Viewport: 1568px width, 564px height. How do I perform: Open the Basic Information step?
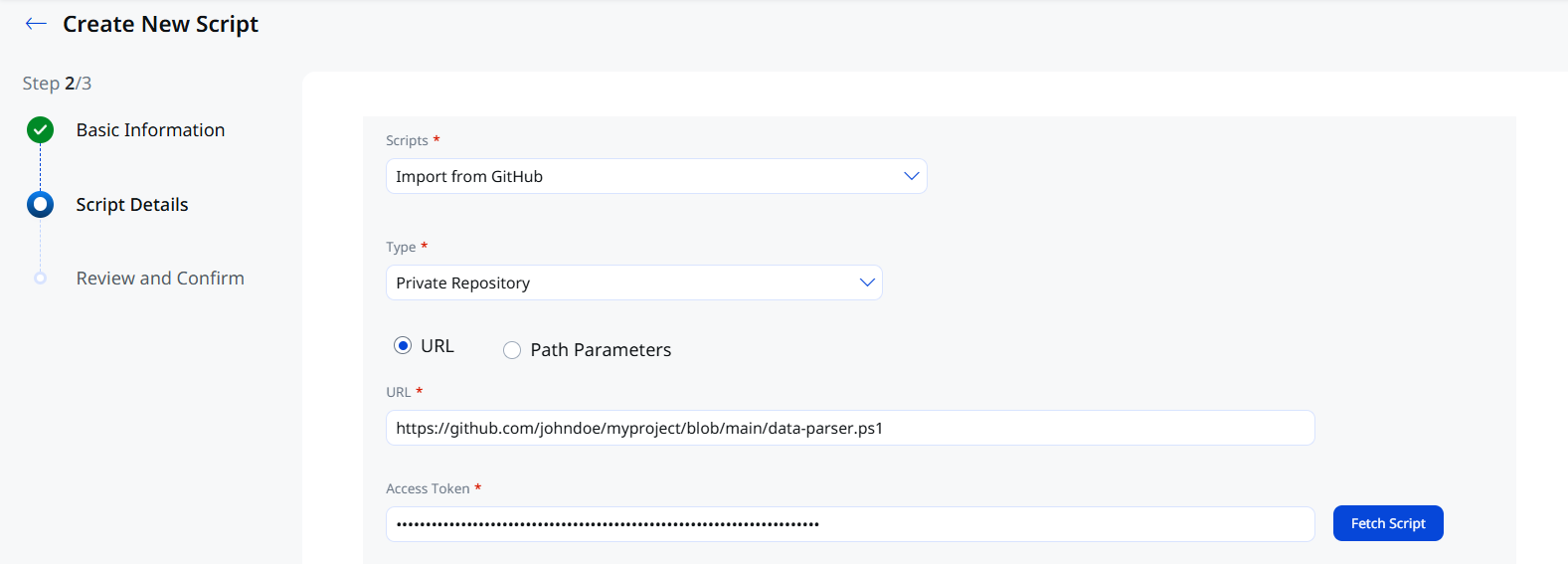(150, 130)
